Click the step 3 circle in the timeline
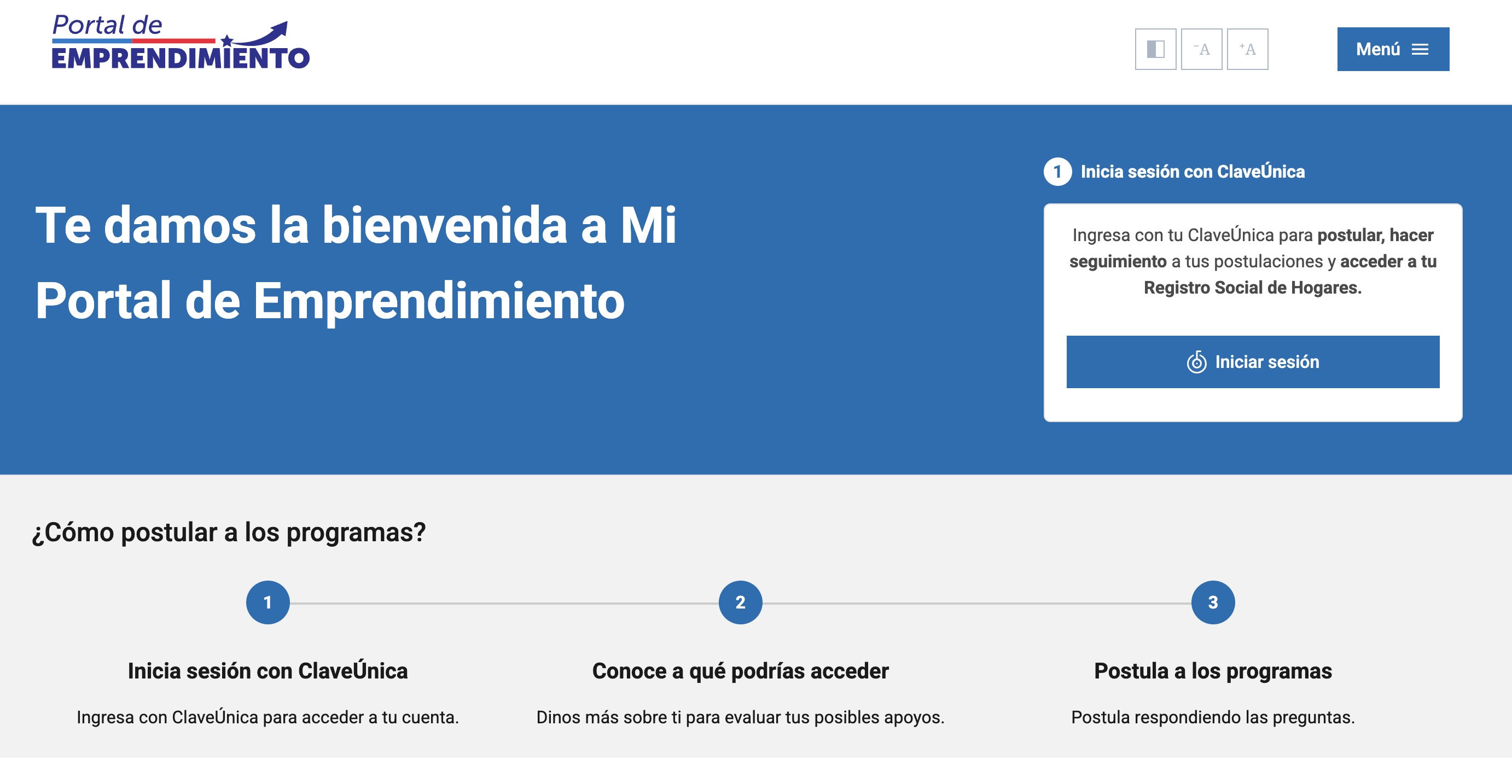This screenshot has height=784, width=1512. click(x=1213, y=602)
